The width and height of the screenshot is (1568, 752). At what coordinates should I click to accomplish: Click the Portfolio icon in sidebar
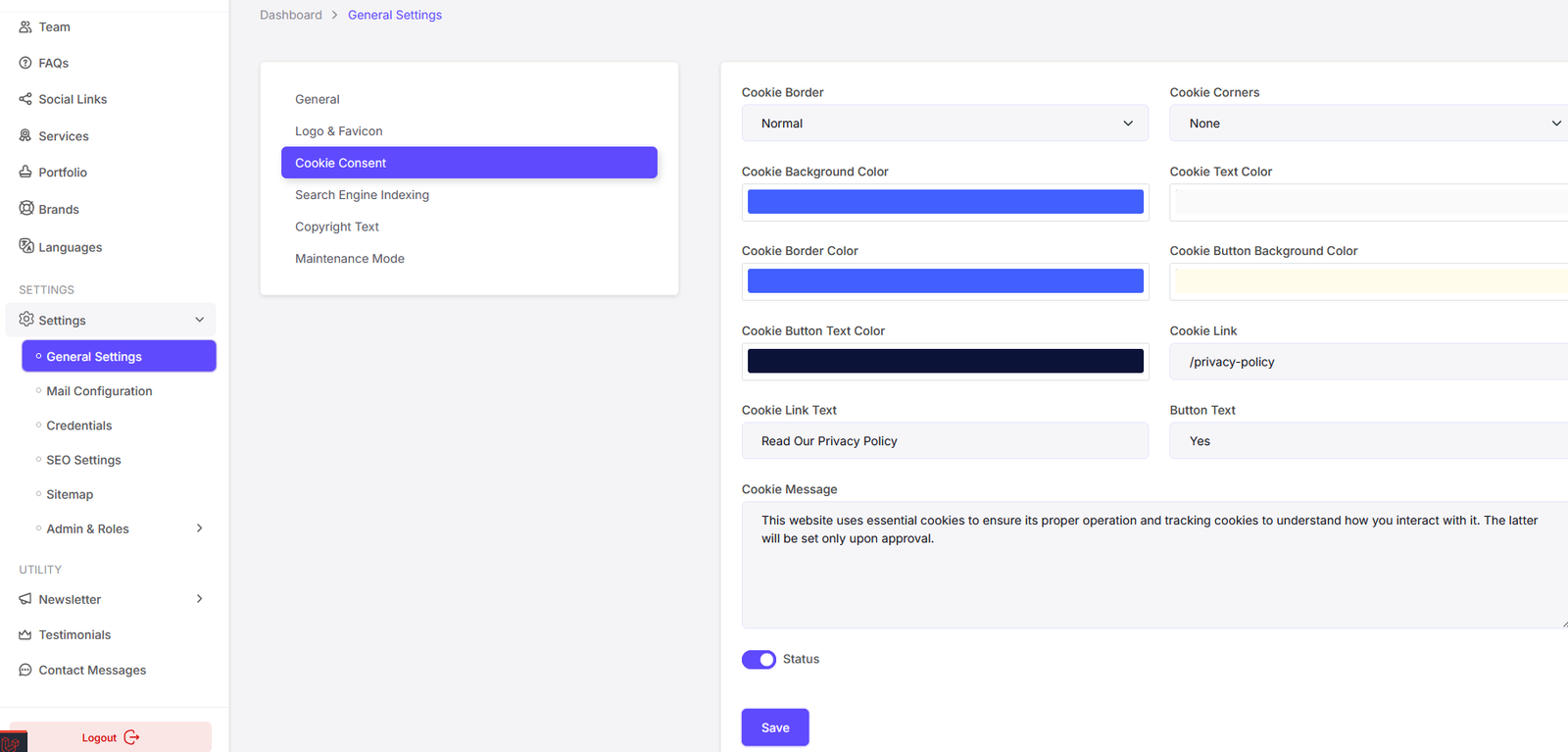[25, 172]
